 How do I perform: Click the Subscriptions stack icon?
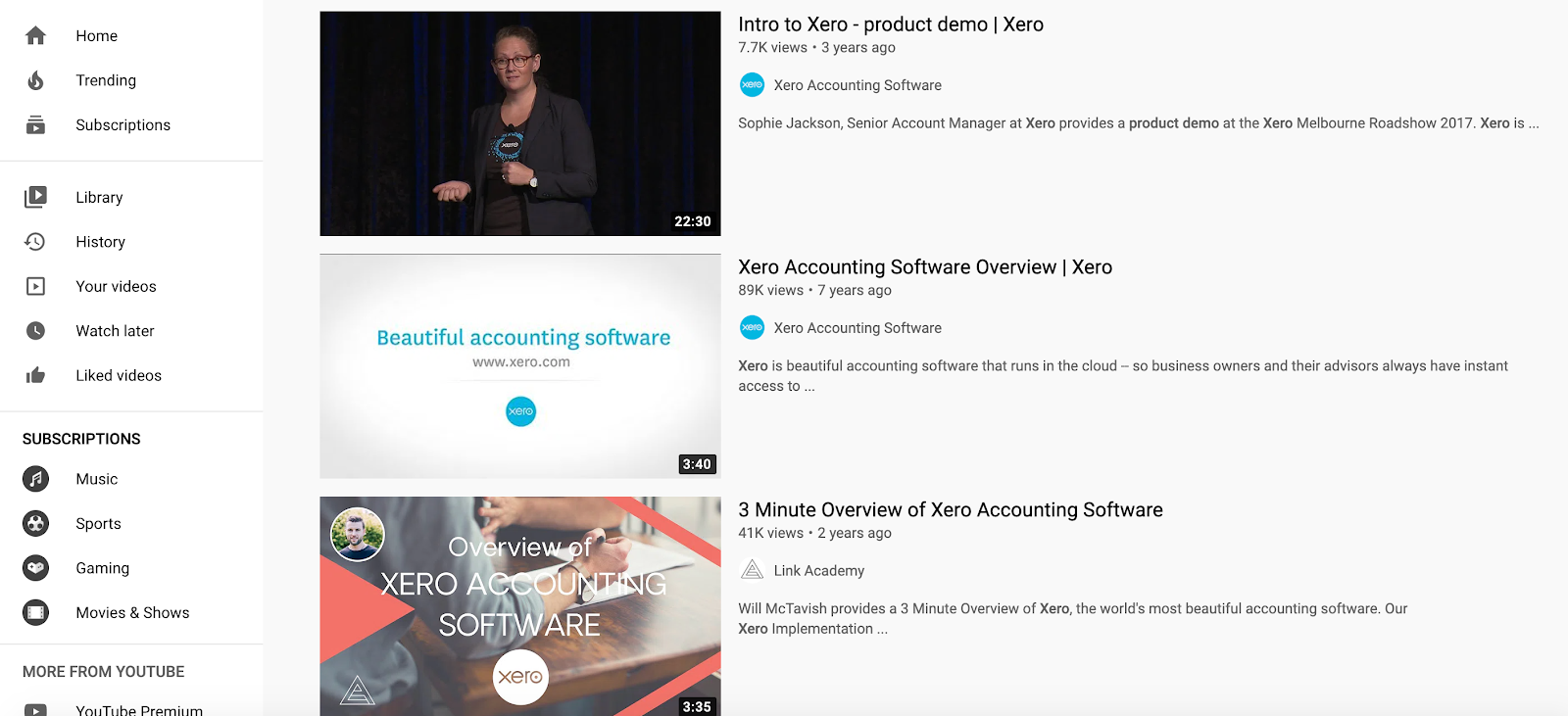[35, 124]
